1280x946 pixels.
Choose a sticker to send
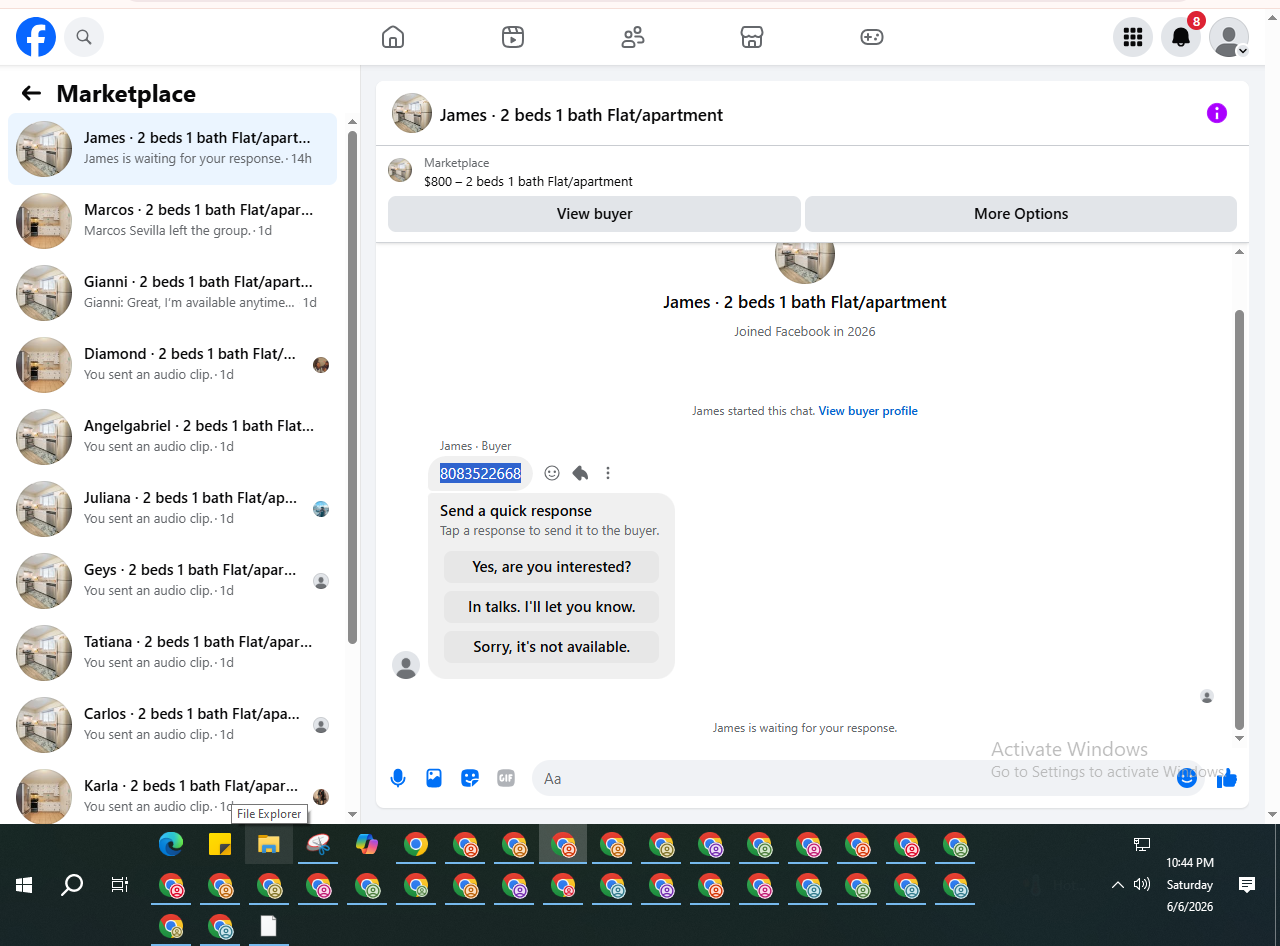tap(470, 778)
